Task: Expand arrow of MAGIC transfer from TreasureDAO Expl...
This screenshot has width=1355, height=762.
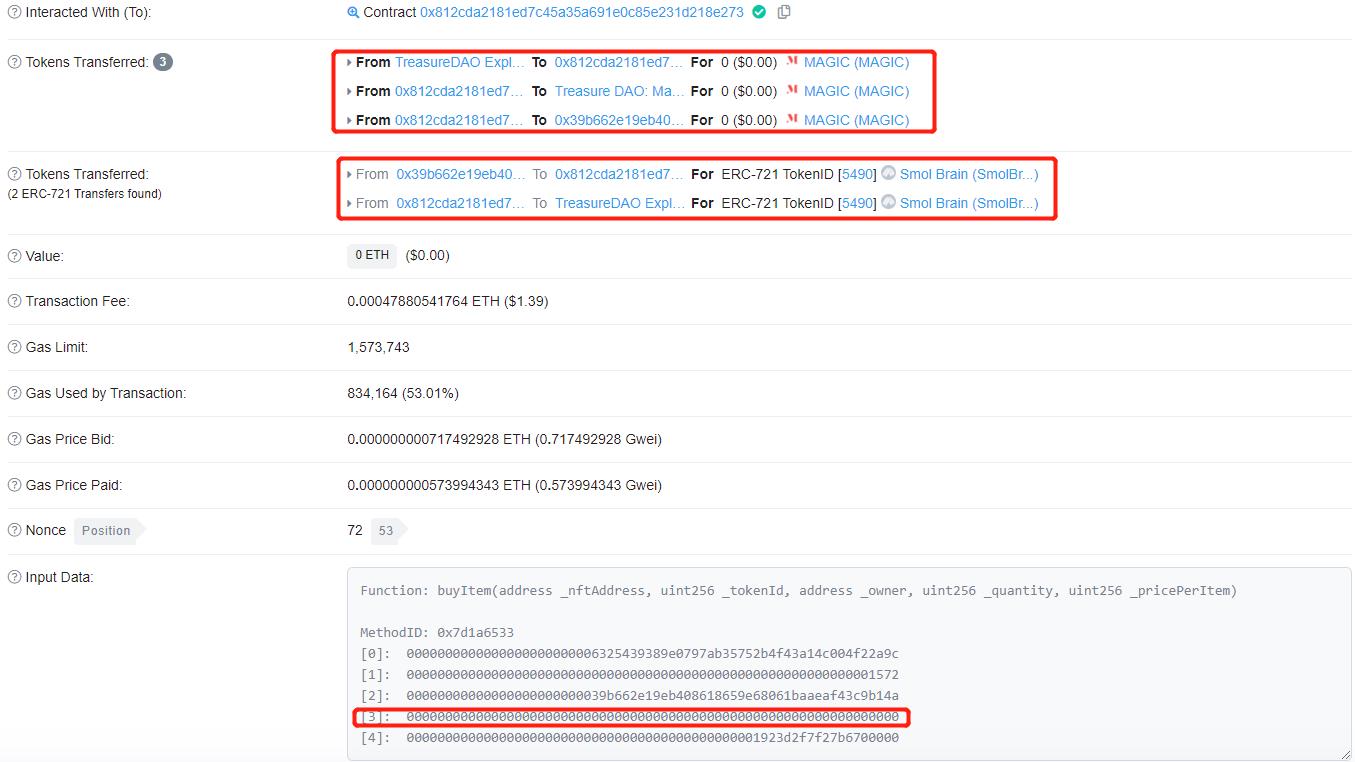Action: point(349,62)
